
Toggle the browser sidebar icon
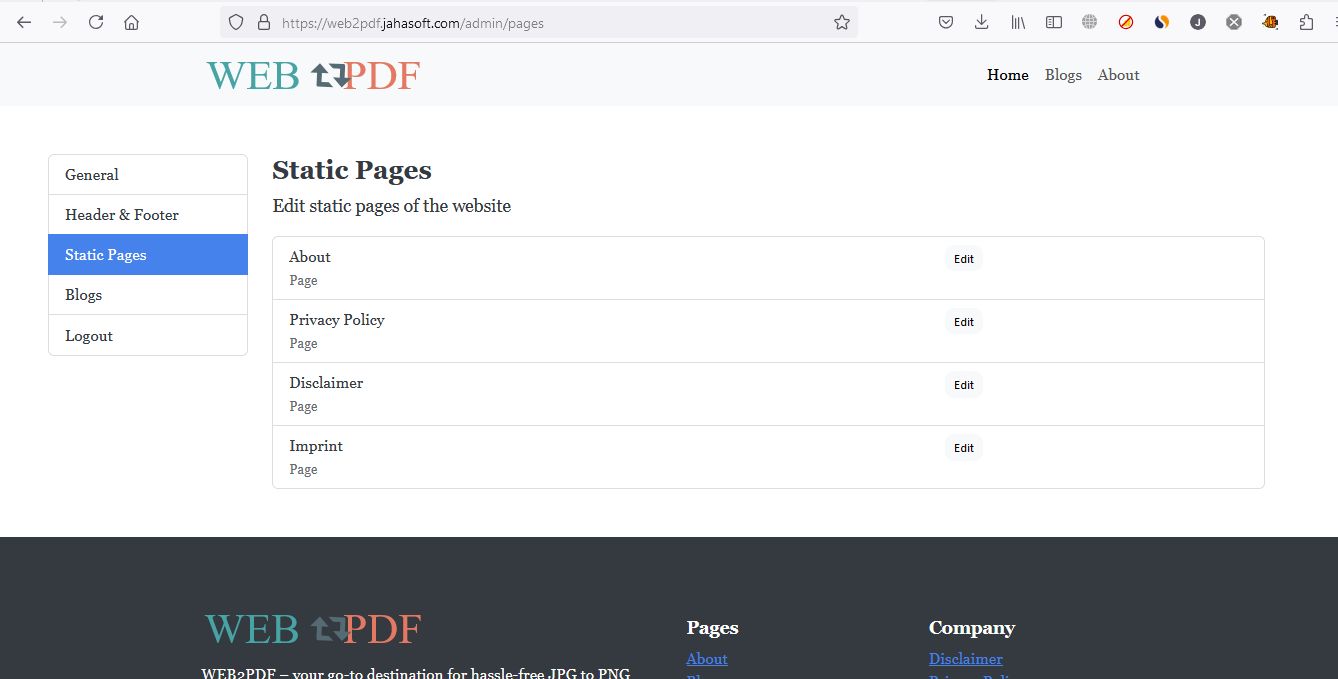[x=1054, y=22]
